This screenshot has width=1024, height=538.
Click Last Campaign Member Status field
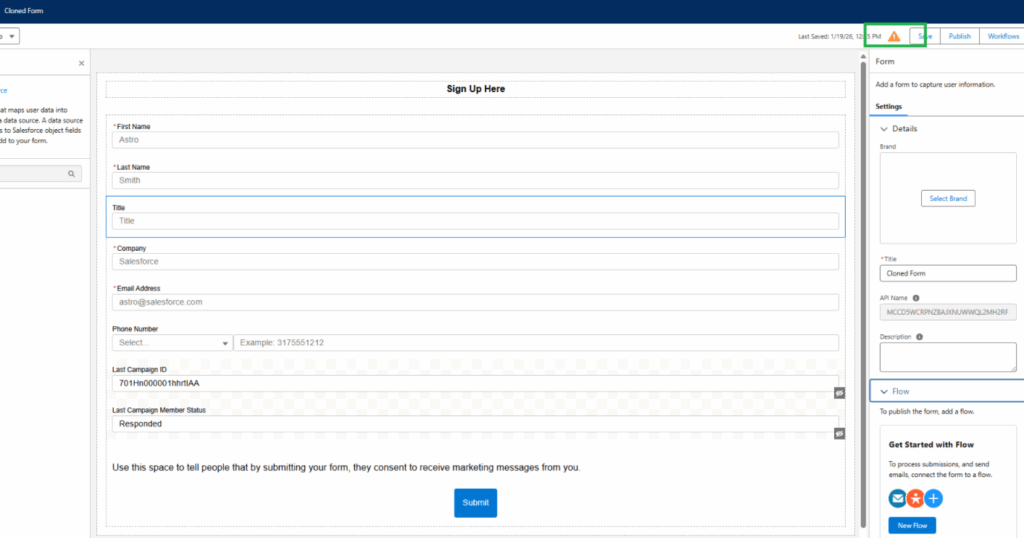click(475, 424)
